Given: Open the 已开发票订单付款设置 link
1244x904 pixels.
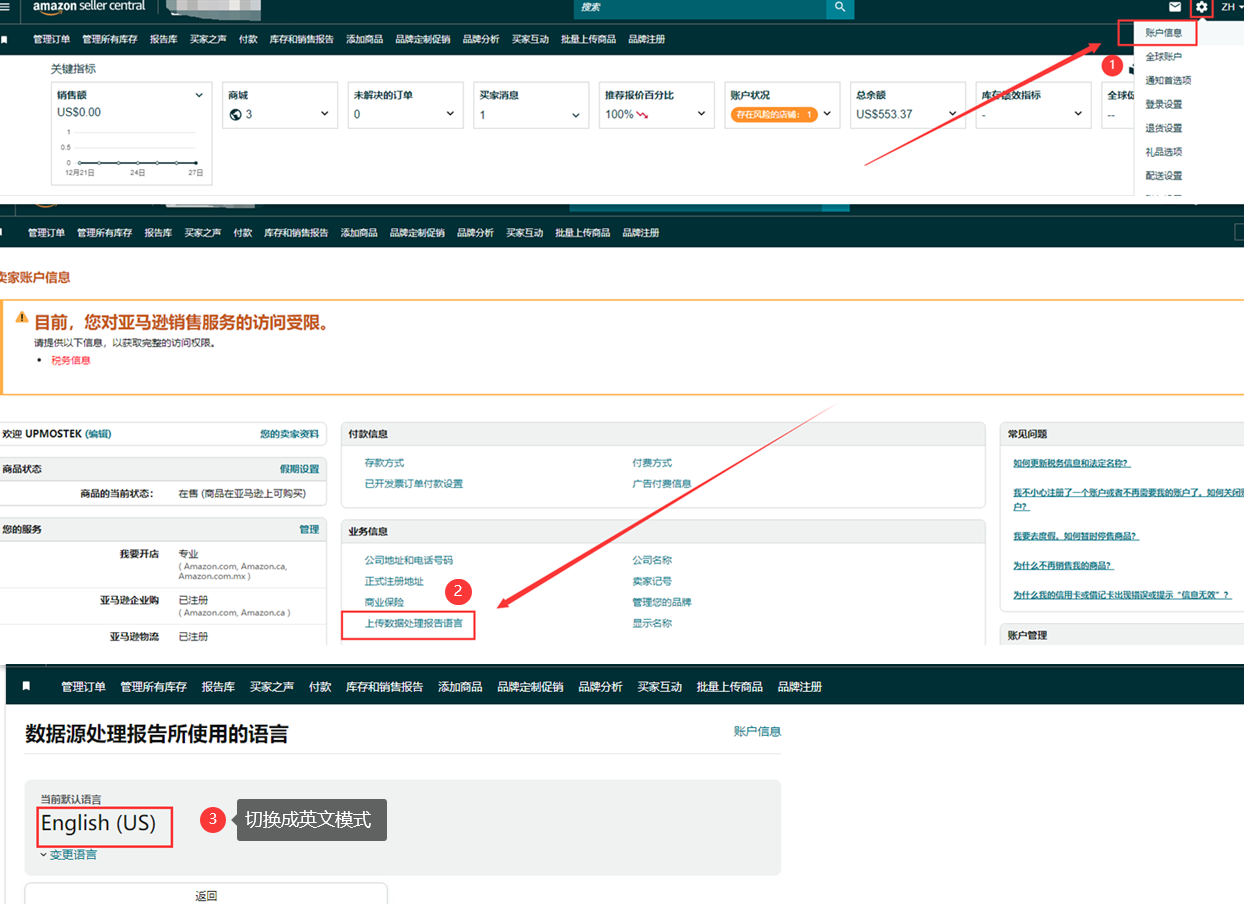Looking at the screenshot, I should (x=414, y=484).
